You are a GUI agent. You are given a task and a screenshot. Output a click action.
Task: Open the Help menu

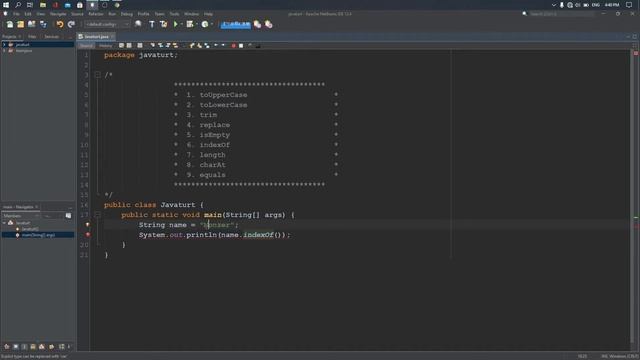tap(208, 14)
